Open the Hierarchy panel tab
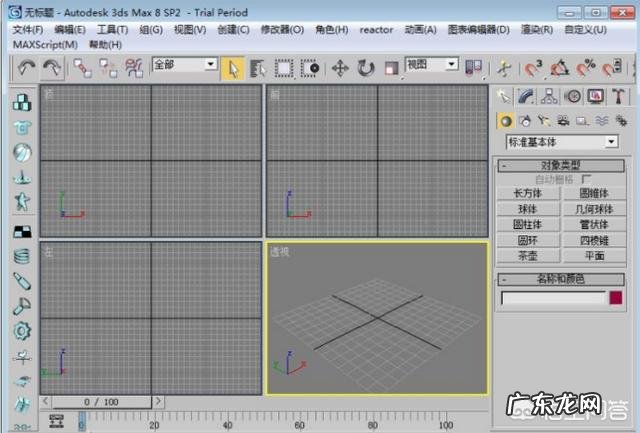 pos(550,97)
